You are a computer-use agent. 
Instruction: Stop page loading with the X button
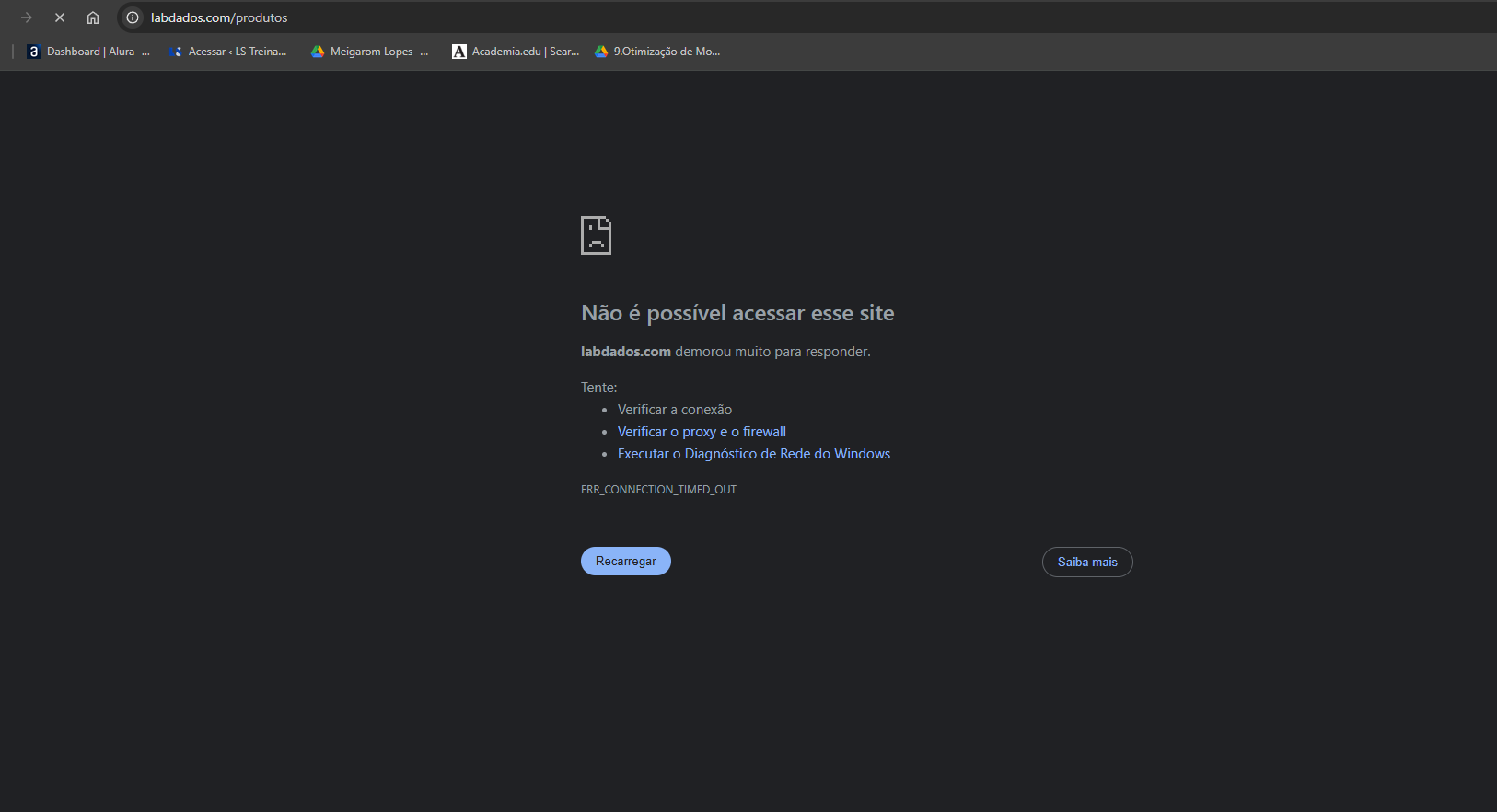pyautogui.click(x=60, y=17)
